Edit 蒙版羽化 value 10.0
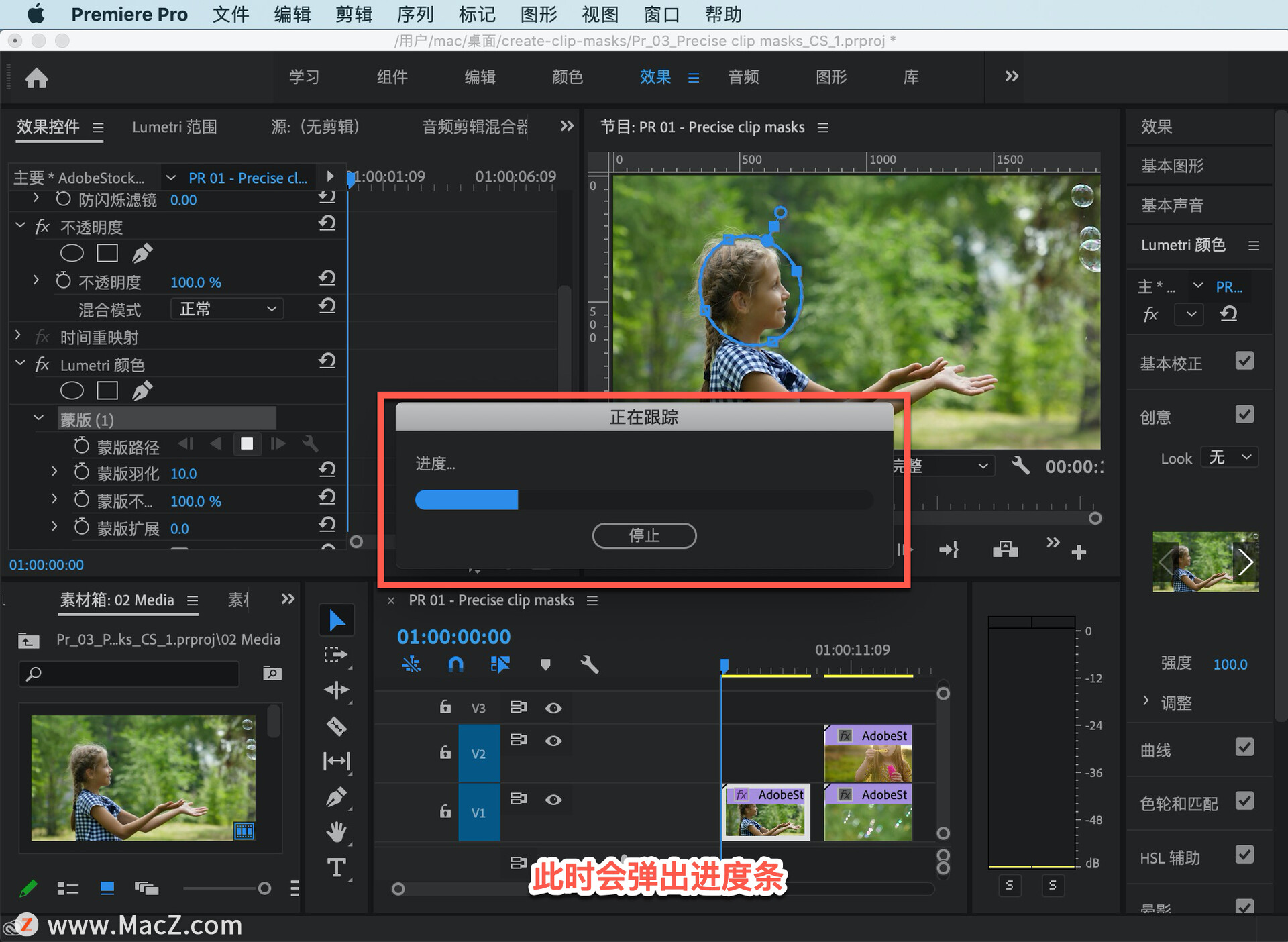The height and width of the screenshot is (942, 1288). point(183,474)
